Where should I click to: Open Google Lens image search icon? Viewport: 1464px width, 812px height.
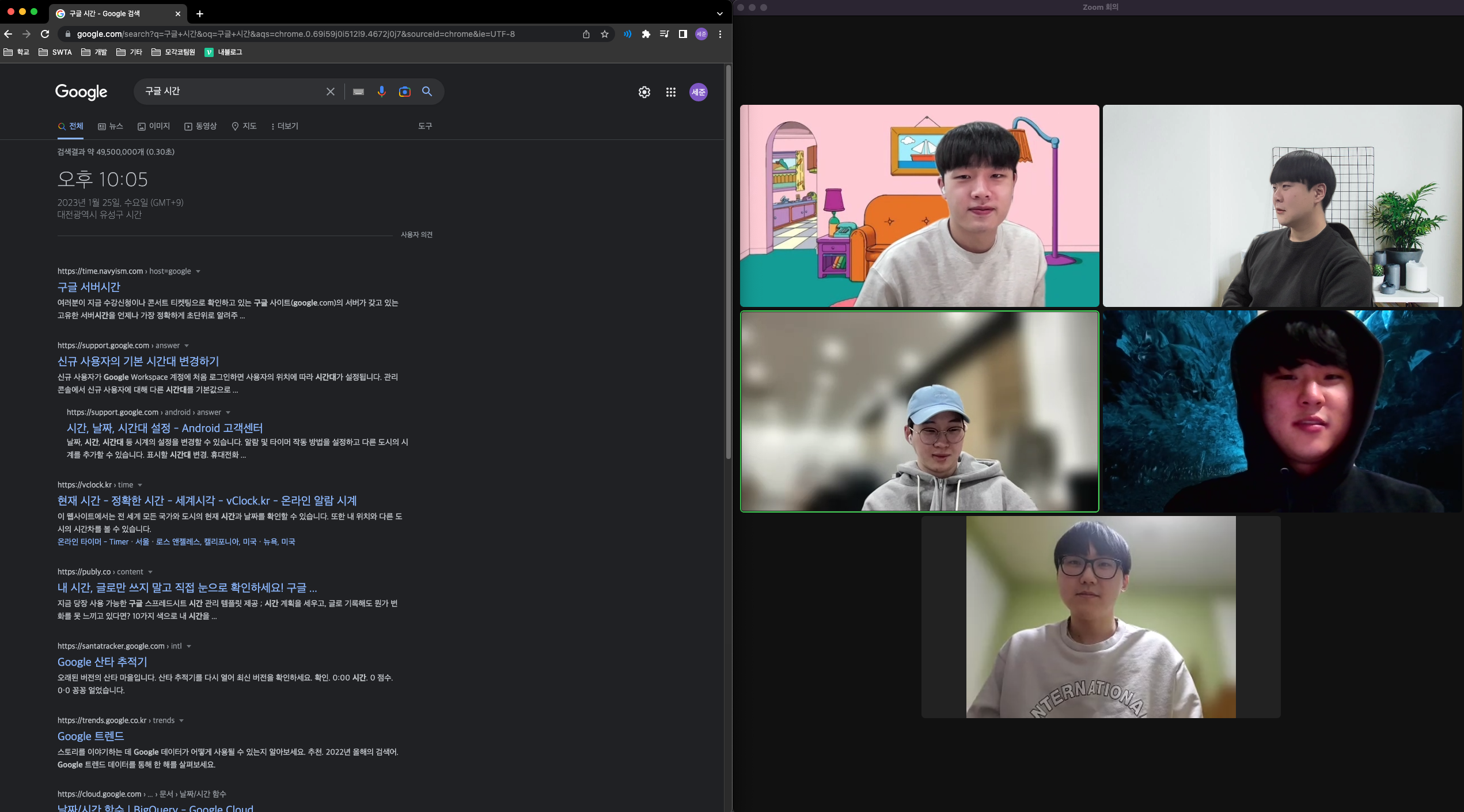(404, 92)
